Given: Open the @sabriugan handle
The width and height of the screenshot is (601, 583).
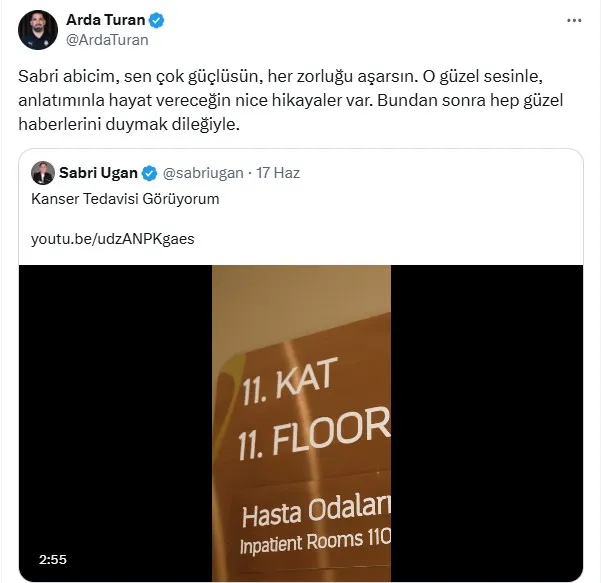Looking at the screenshot, I should [x=203, y=173].
